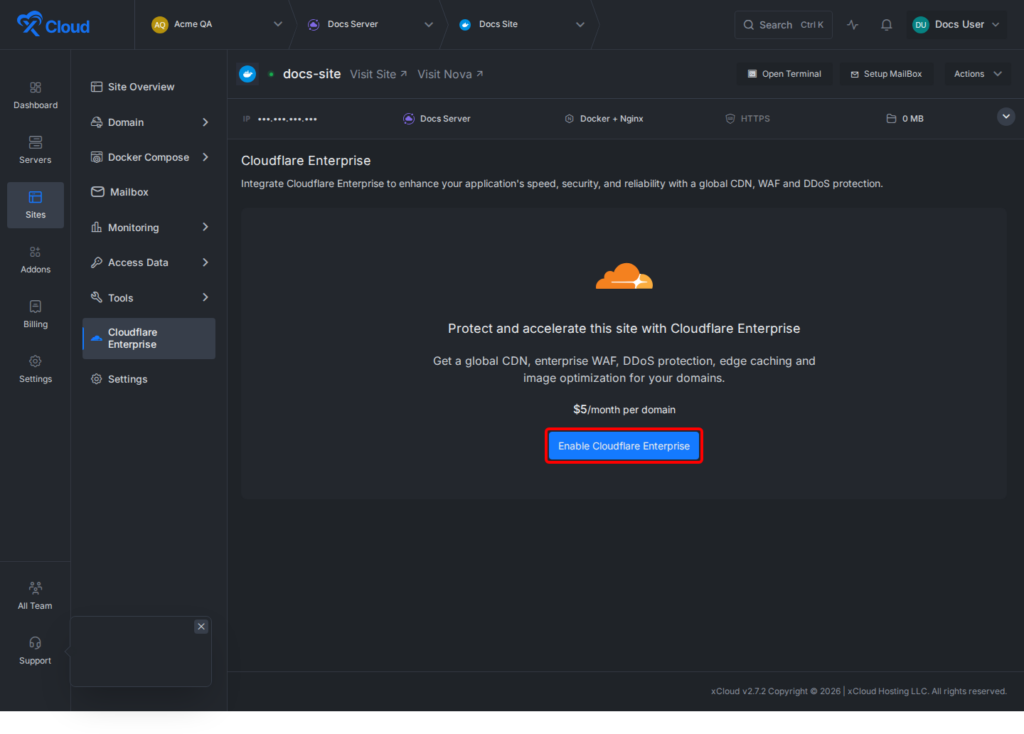
Task: Select the Sites sidebar icon
Action: pos(35,205)
